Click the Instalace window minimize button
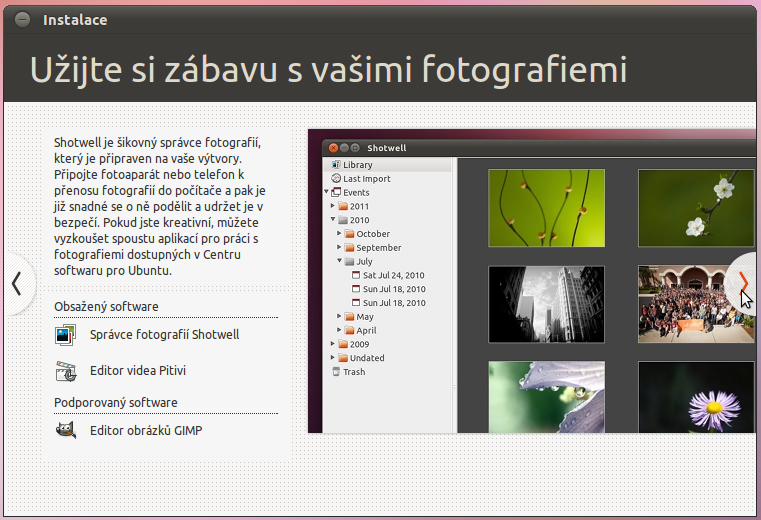Image resolution: width=761 pixels, height=520 pixels. (22, 19)
